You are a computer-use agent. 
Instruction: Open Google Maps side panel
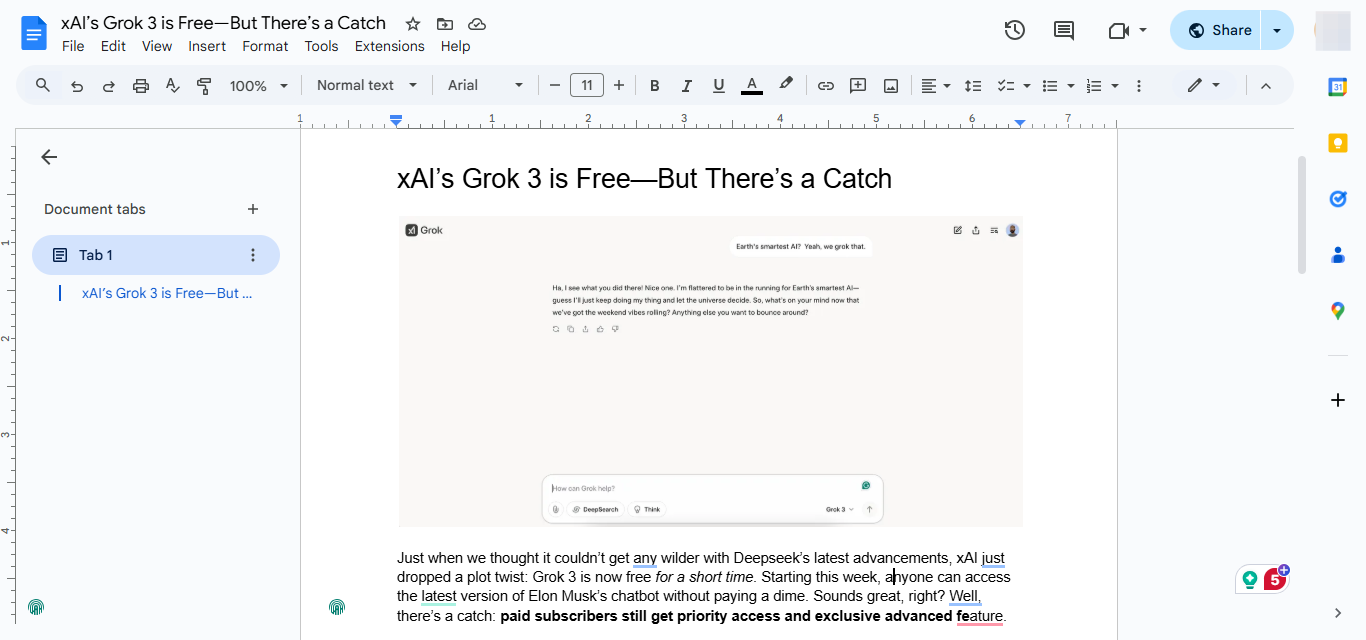pos(1338,311)
